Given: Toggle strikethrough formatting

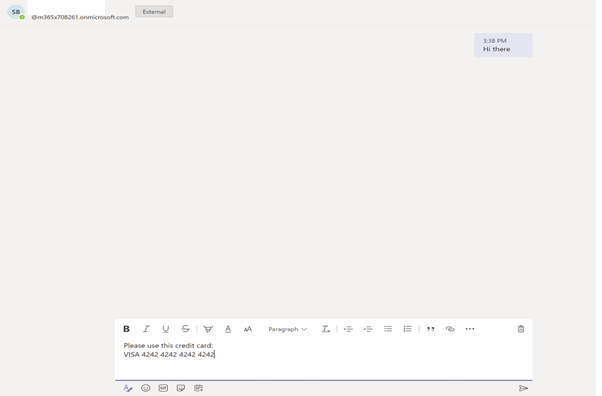Looking at the screenshot, I should 185,329.
